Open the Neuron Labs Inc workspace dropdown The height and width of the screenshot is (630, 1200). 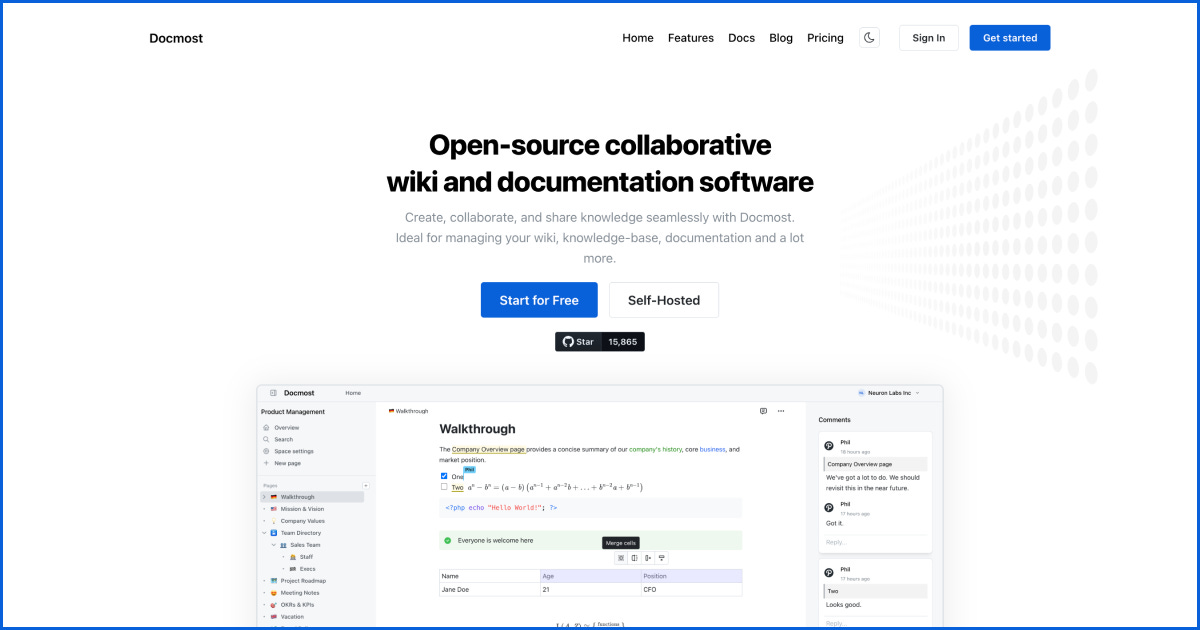coord(890,393)
